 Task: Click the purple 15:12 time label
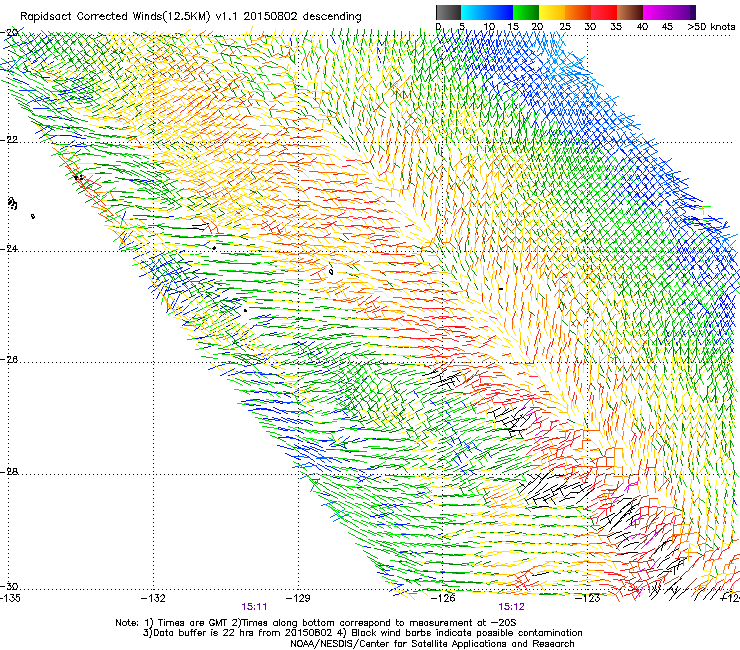[512, 607]
